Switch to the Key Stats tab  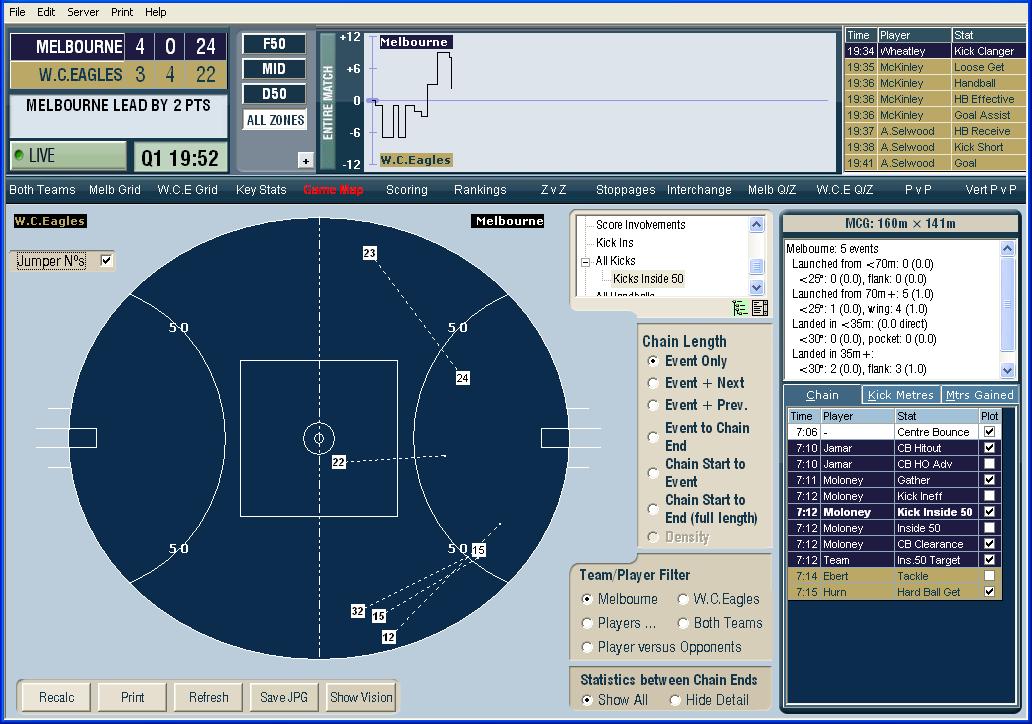pyautogui.click(x=261, y=190)
